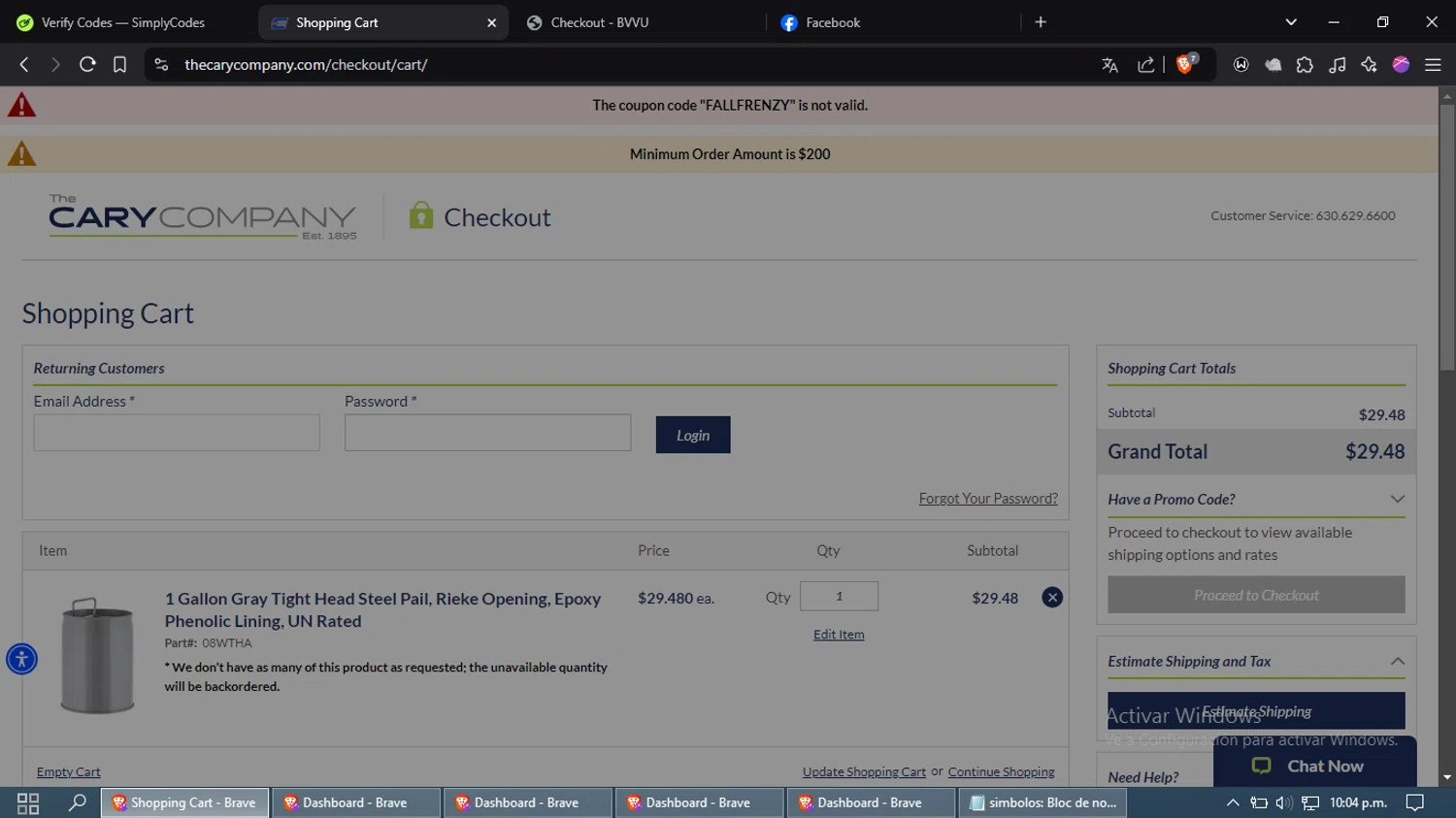Open browser extensions menu

[x=1305, y=65]
